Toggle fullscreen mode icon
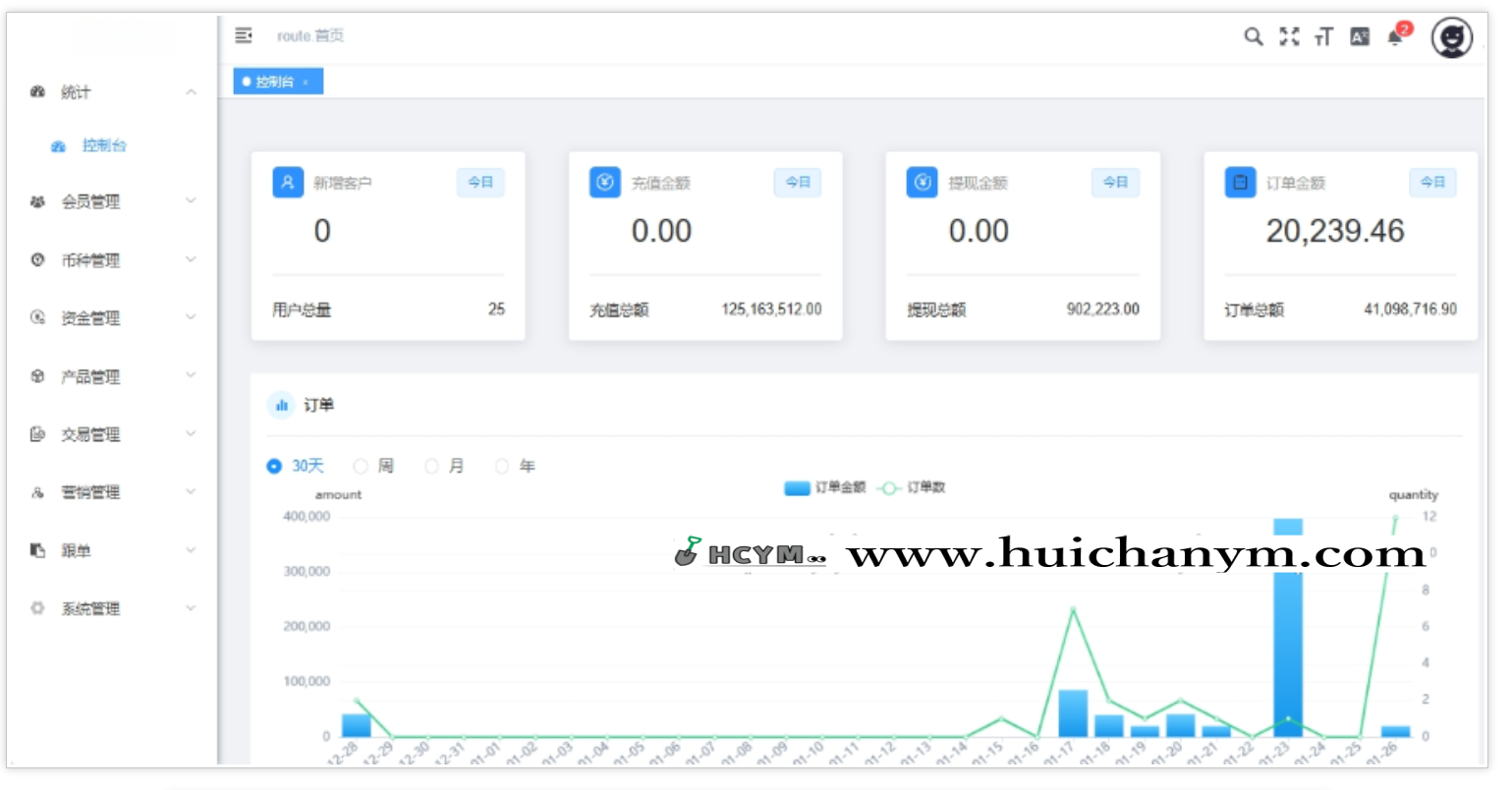 [1289, 37]
